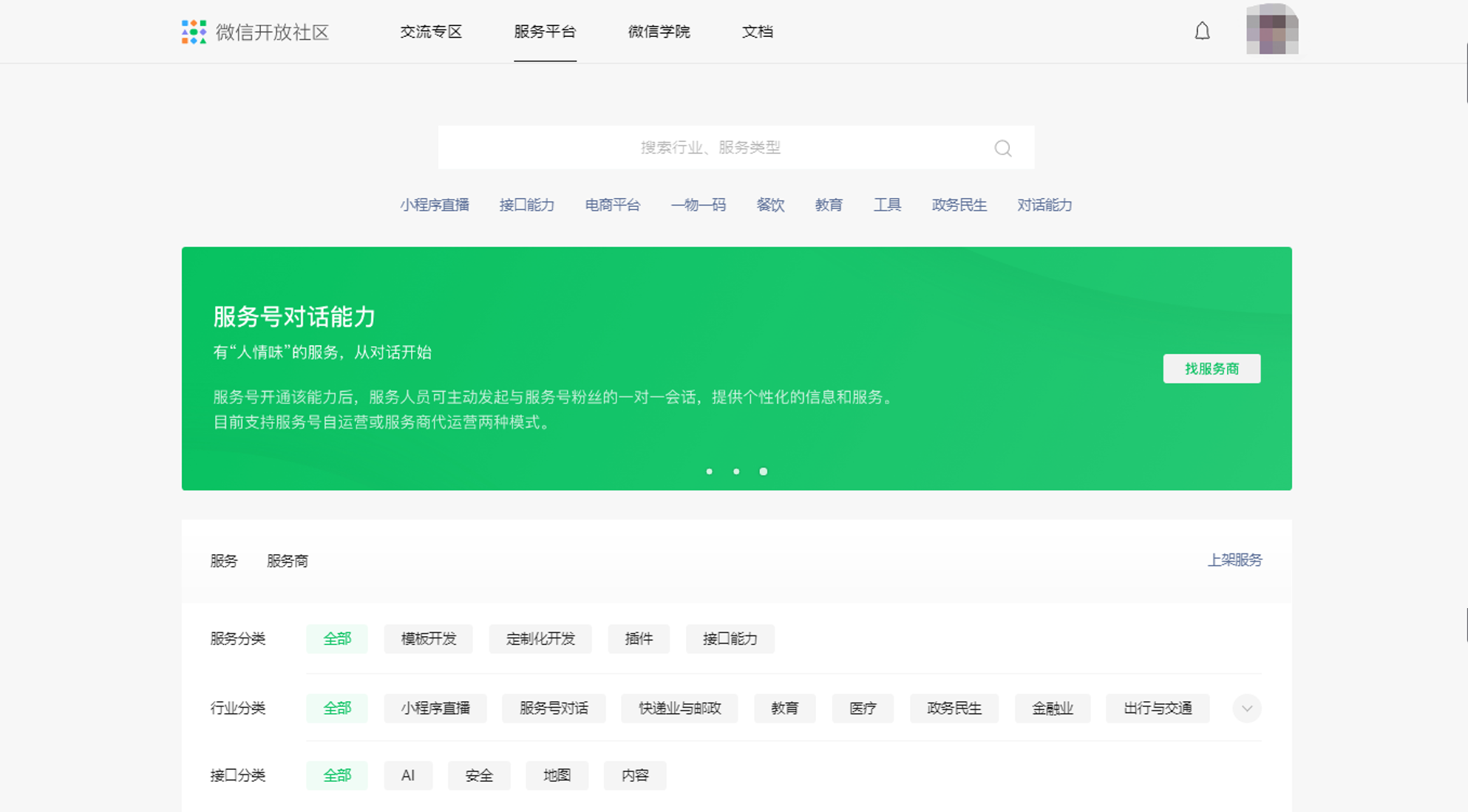This screenshot has width=1468, height=812.
Task: Click the user avatar picture
Action: point(1271,30)
